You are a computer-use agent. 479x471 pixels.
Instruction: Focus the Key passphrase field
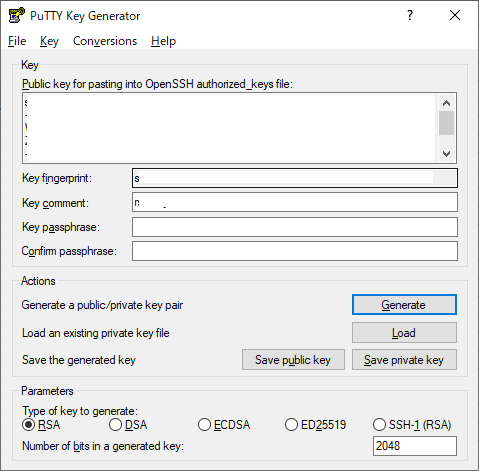coord(295,227)
